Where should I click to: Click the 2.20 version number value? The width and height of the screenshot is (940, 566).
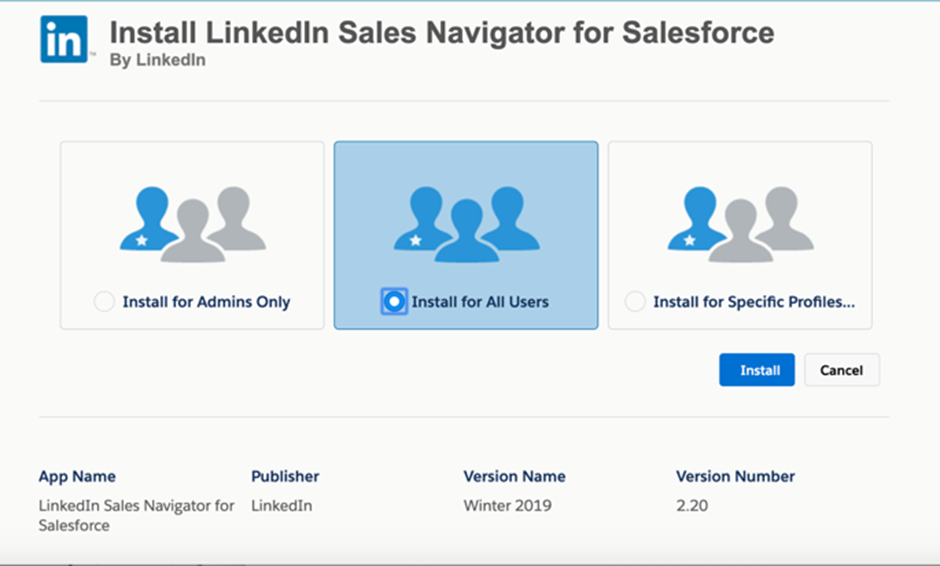click(x=692, y=505)
